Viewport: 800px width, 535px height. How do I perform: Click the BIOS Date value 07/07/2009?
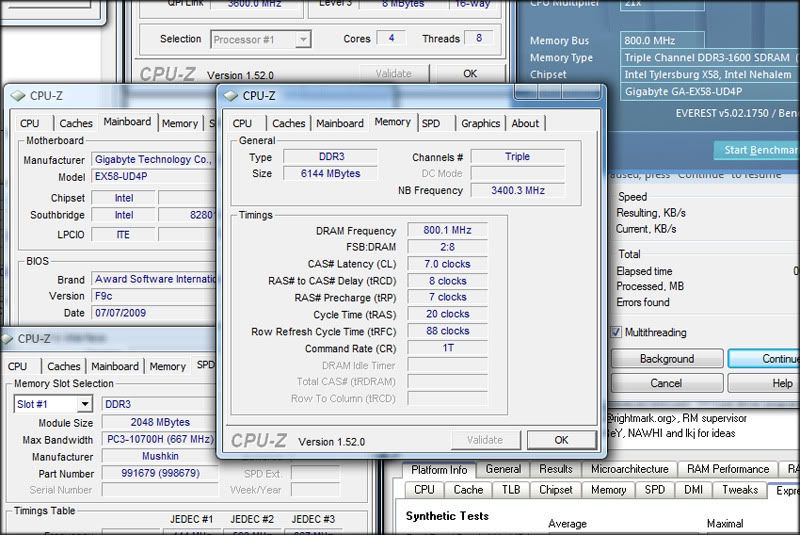(x=154, y=313)
